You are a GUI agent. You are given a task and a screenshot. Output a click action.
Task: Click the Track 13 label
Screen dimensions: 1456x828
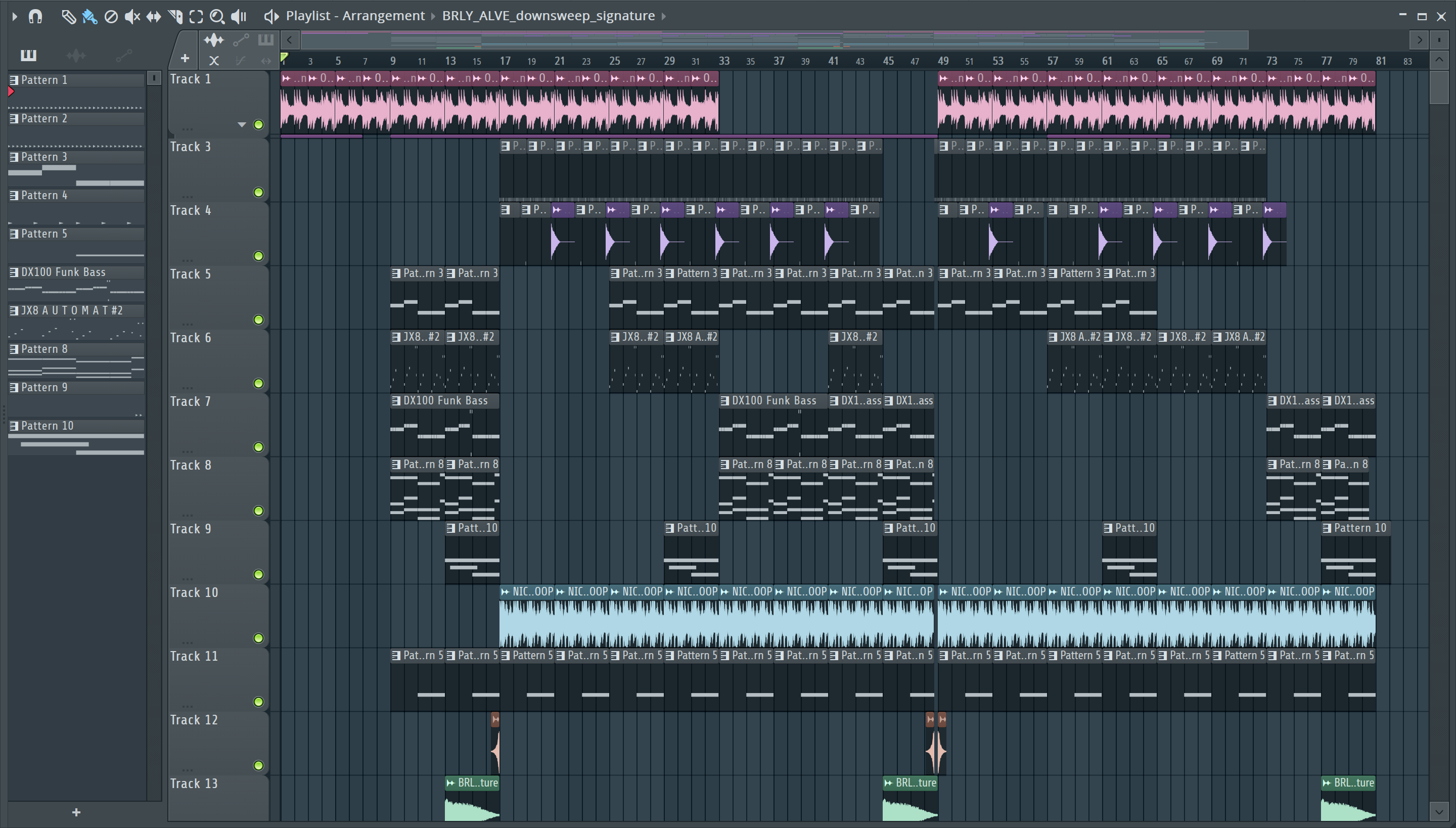(193, 784)
